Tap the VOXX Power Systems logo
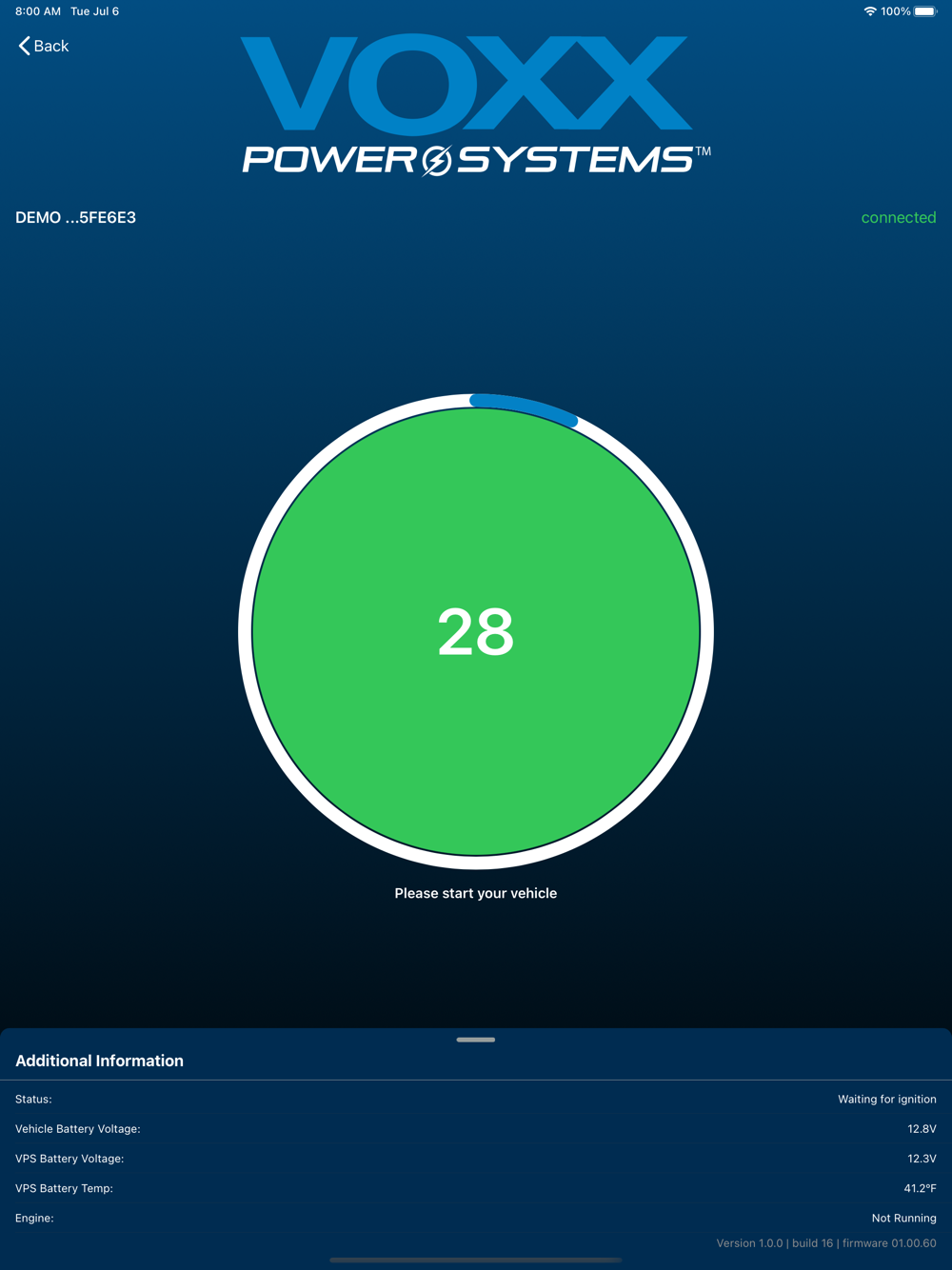Screen dimensions: 952x1270 (x=476, y=106)
